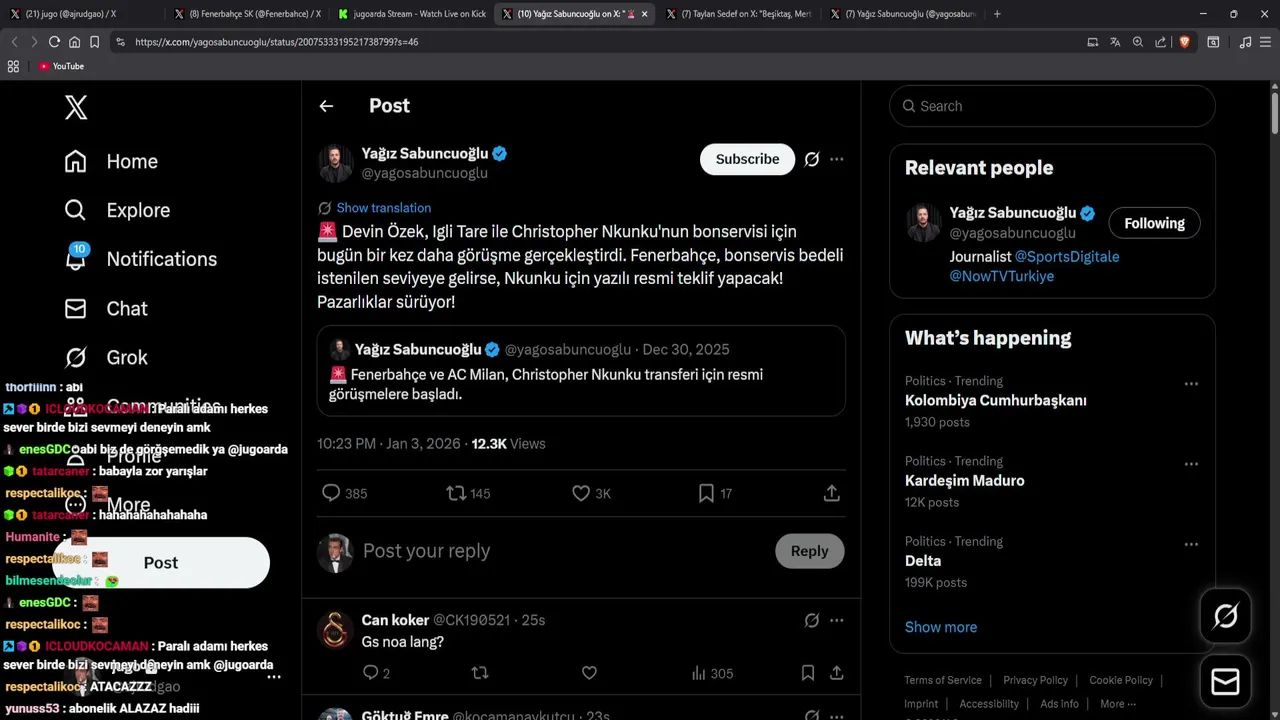Click reply icon with 385

tap(331, 493)
